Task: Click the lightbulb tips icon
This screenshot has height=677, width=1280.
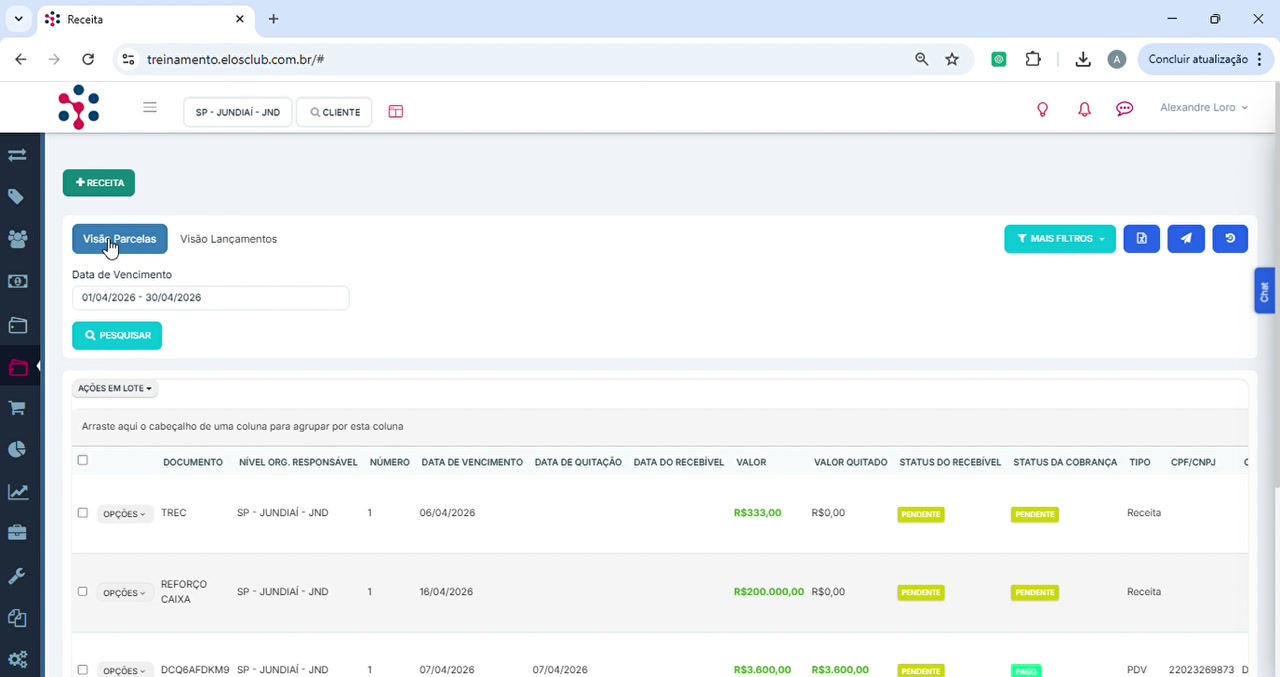Action: pos(1042,109)
